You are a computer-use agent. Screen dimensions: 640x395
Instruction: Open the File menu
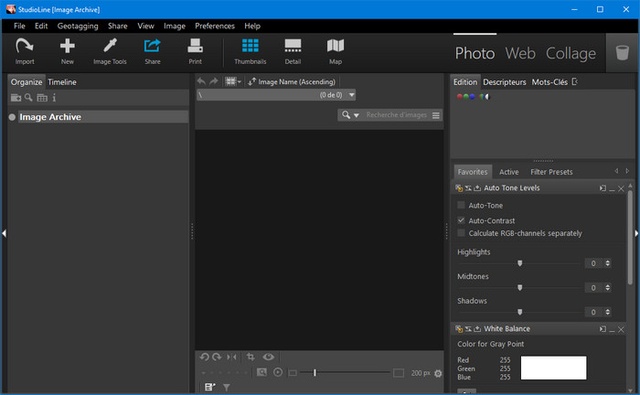pos(19,26)
